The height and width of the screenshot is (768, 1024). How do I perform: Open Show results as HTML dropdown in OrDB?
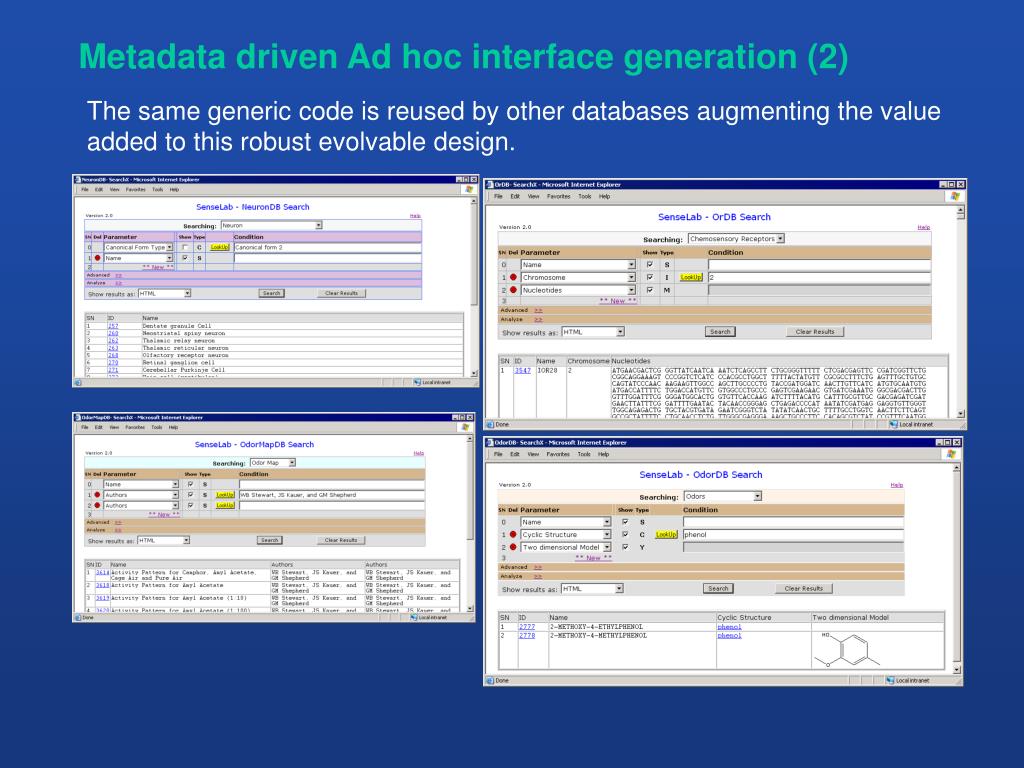click(593, 332)
